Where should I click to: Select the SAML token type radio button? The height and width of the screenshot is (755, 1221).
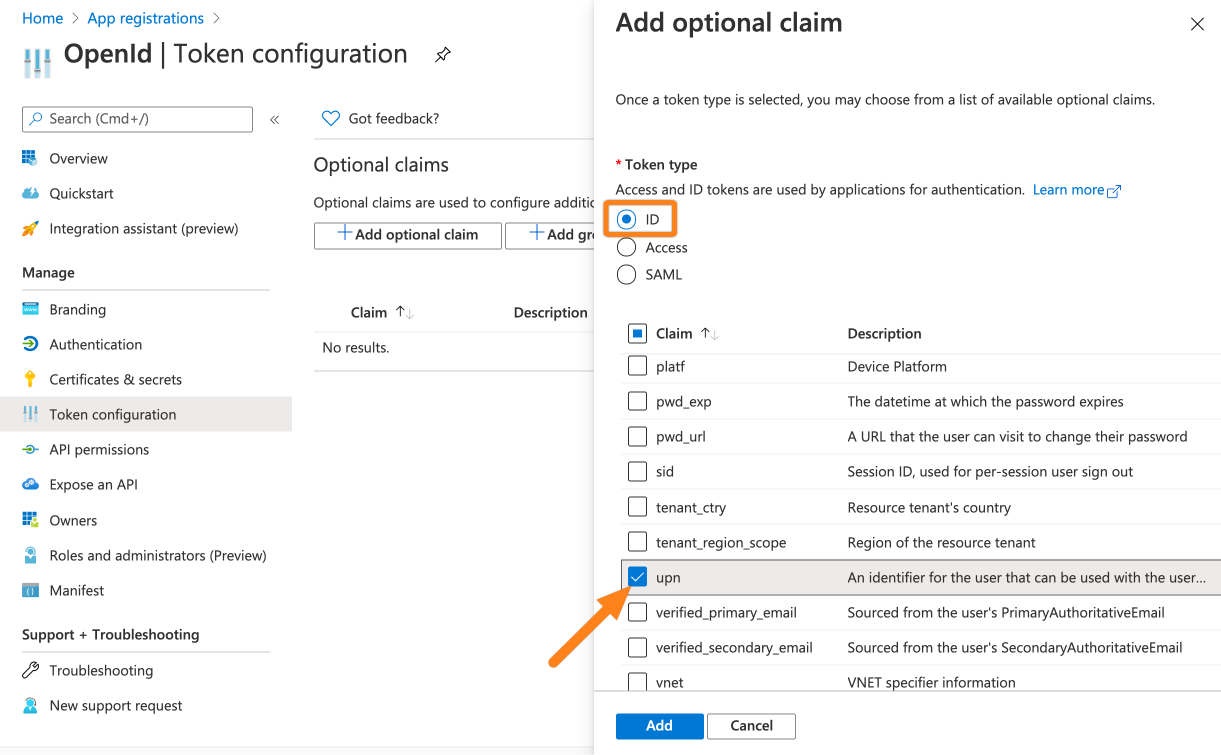[x=627, y=274]
